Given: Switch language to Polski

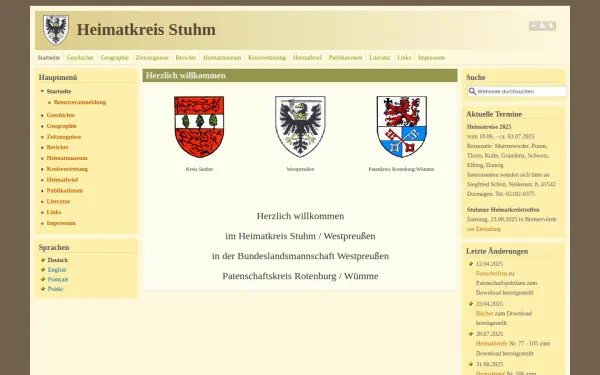Looking at the screenshot, I should (x=55, y=289).
